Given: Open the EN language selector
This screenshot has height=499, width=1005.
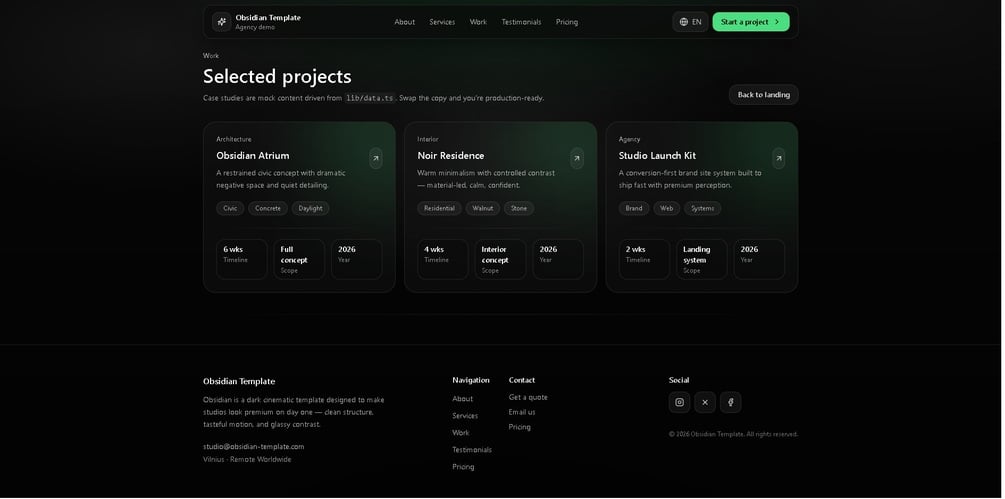Looking at the screenshot, I should pos(690,22).
